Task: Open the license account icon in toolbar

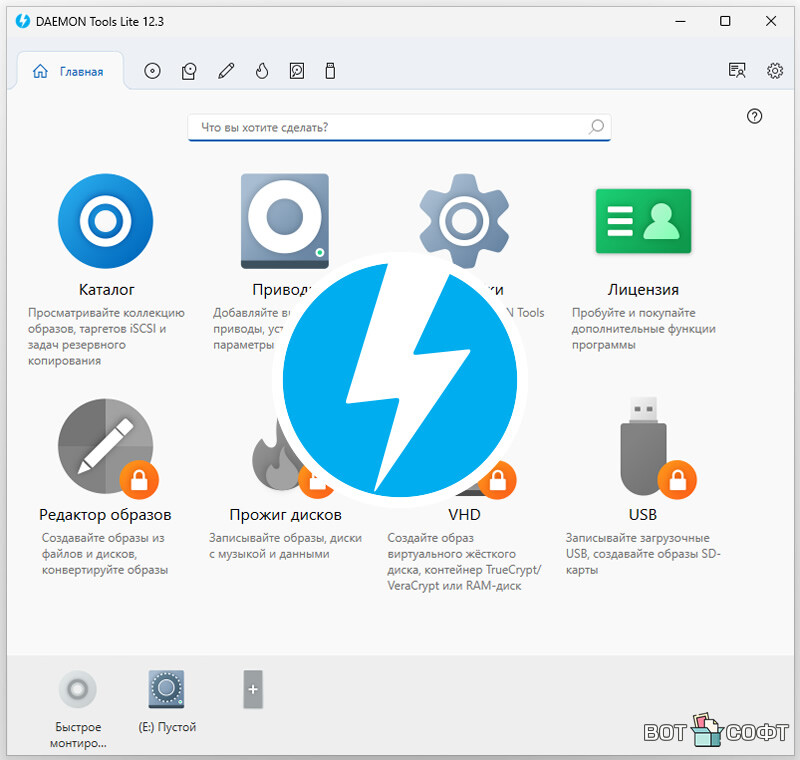Action: click(737, 70)
